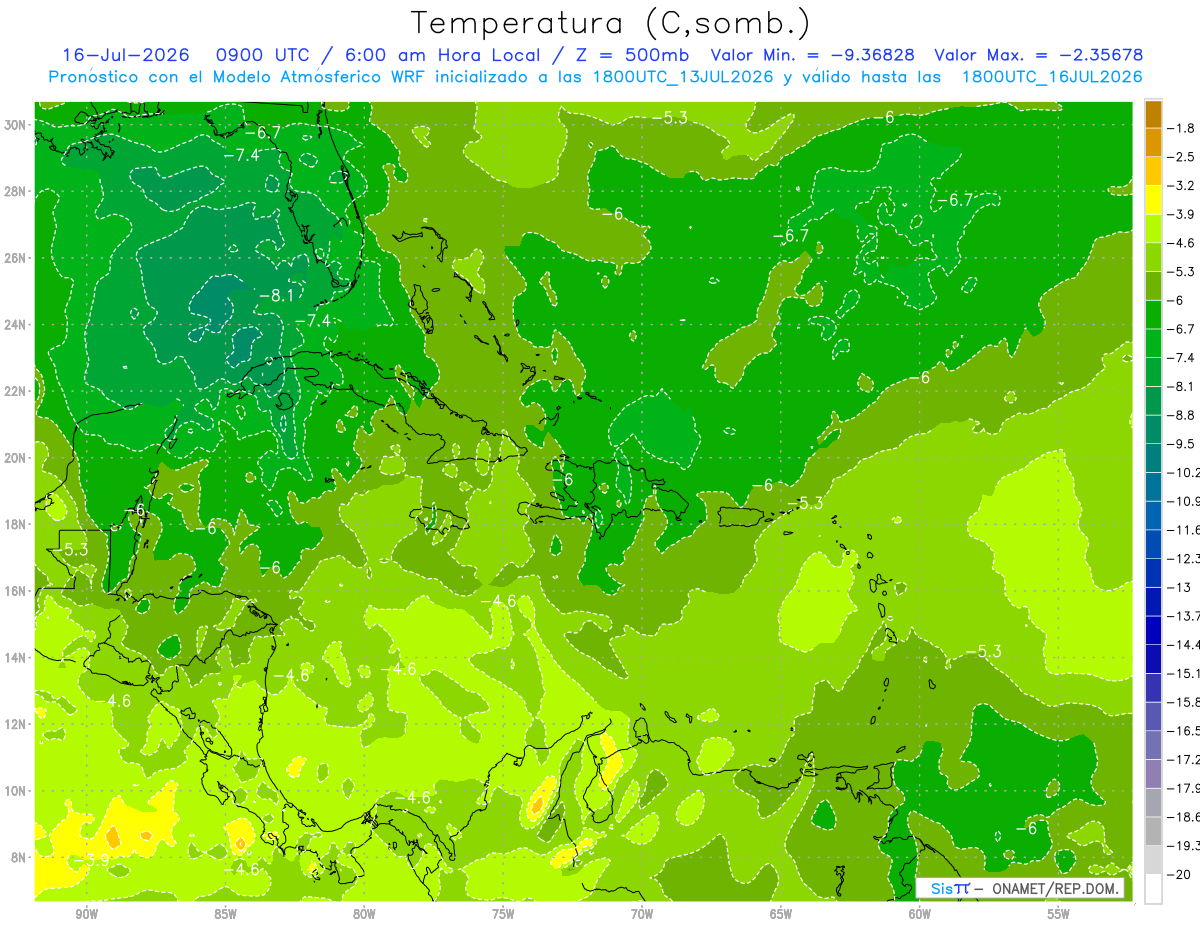1200x927 pixels.
Task: Click the '-3.2' label on color legend
Action: 1183,186
